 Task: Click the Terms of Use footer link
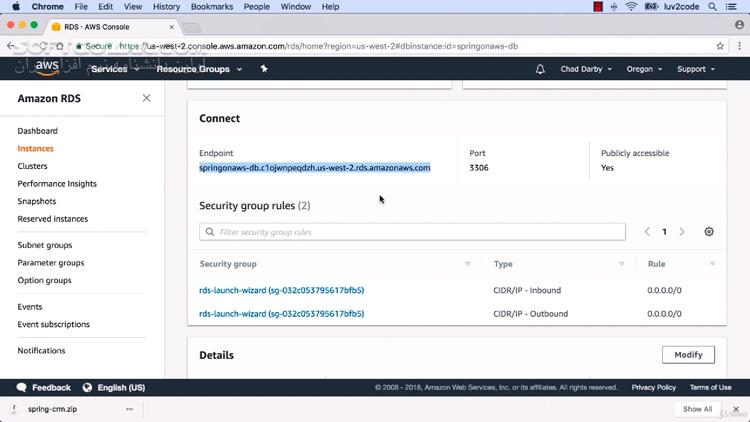[710, 388]
